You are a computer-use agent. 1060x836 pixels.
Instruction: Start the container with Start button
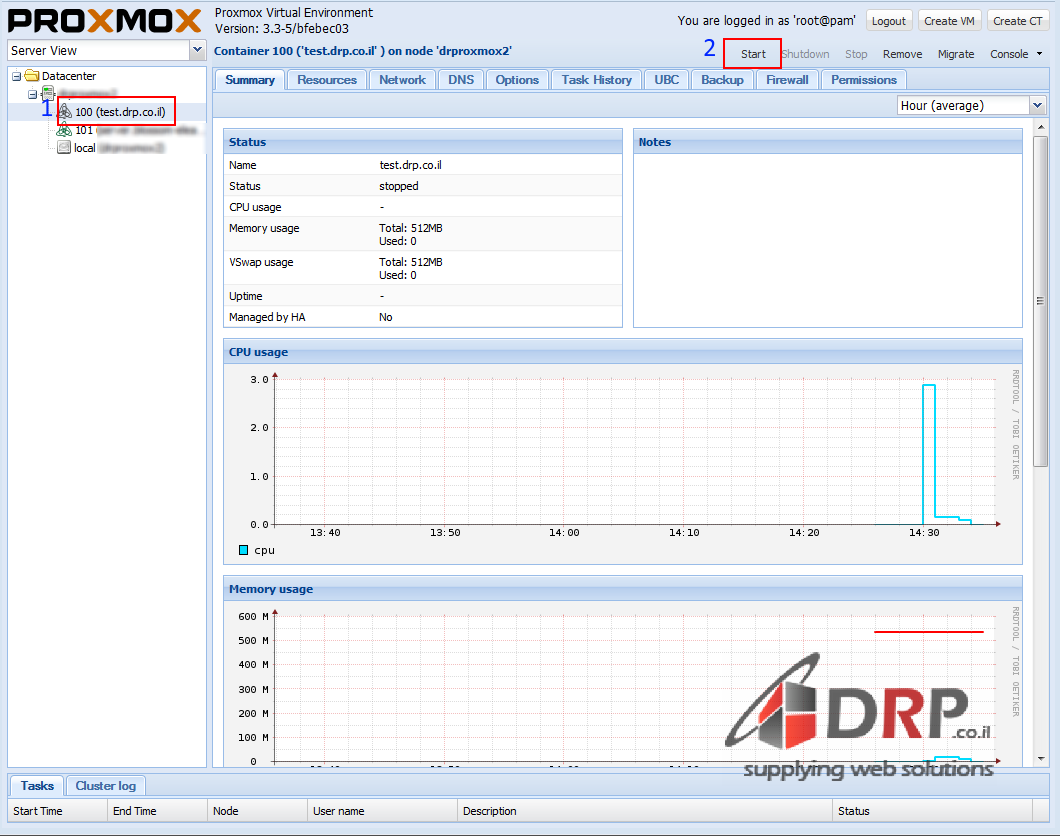(753, 54)
